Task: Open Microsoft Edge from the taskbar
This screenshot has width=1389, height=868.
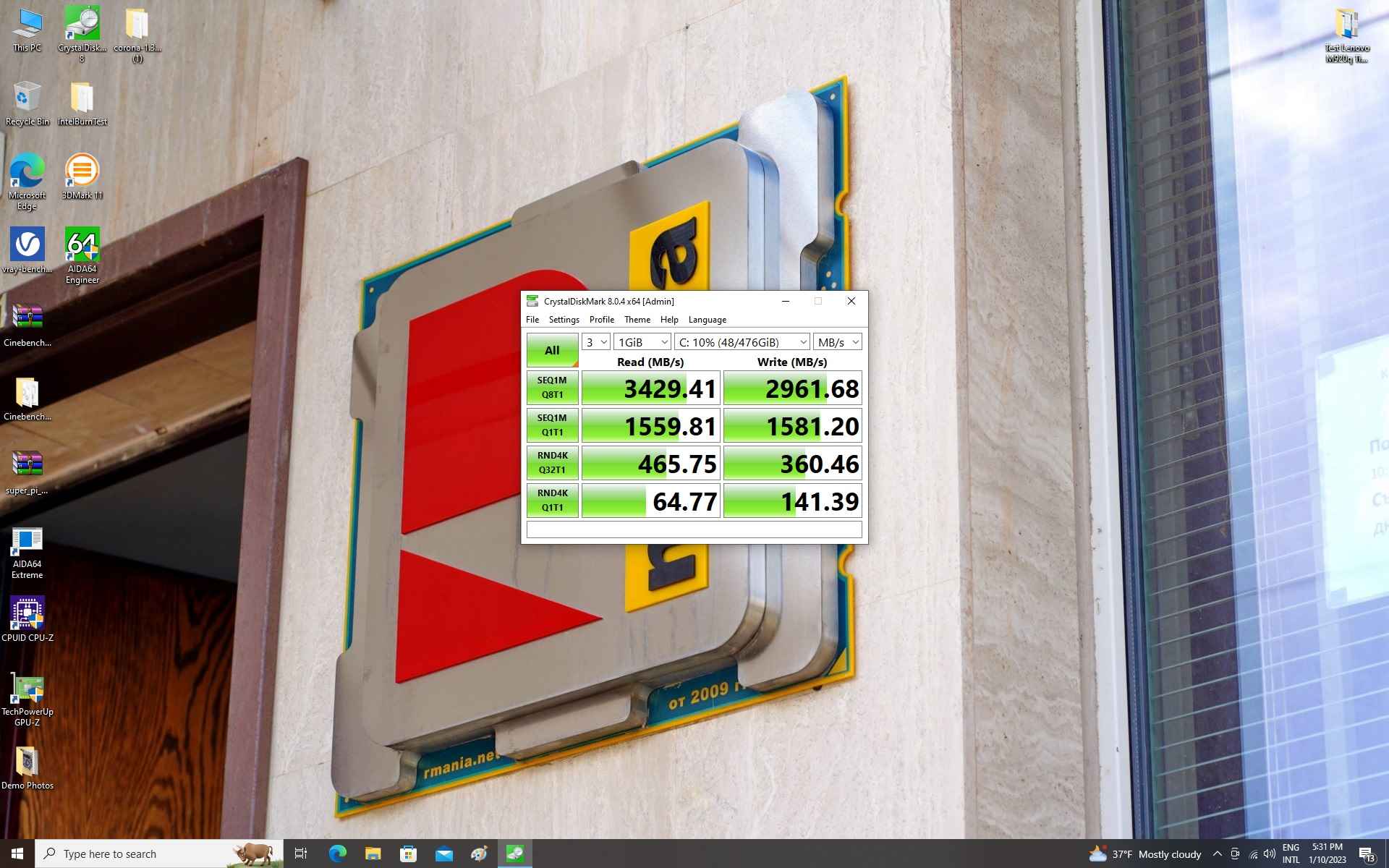Action: pyautogui.click(x=337, y=854)
